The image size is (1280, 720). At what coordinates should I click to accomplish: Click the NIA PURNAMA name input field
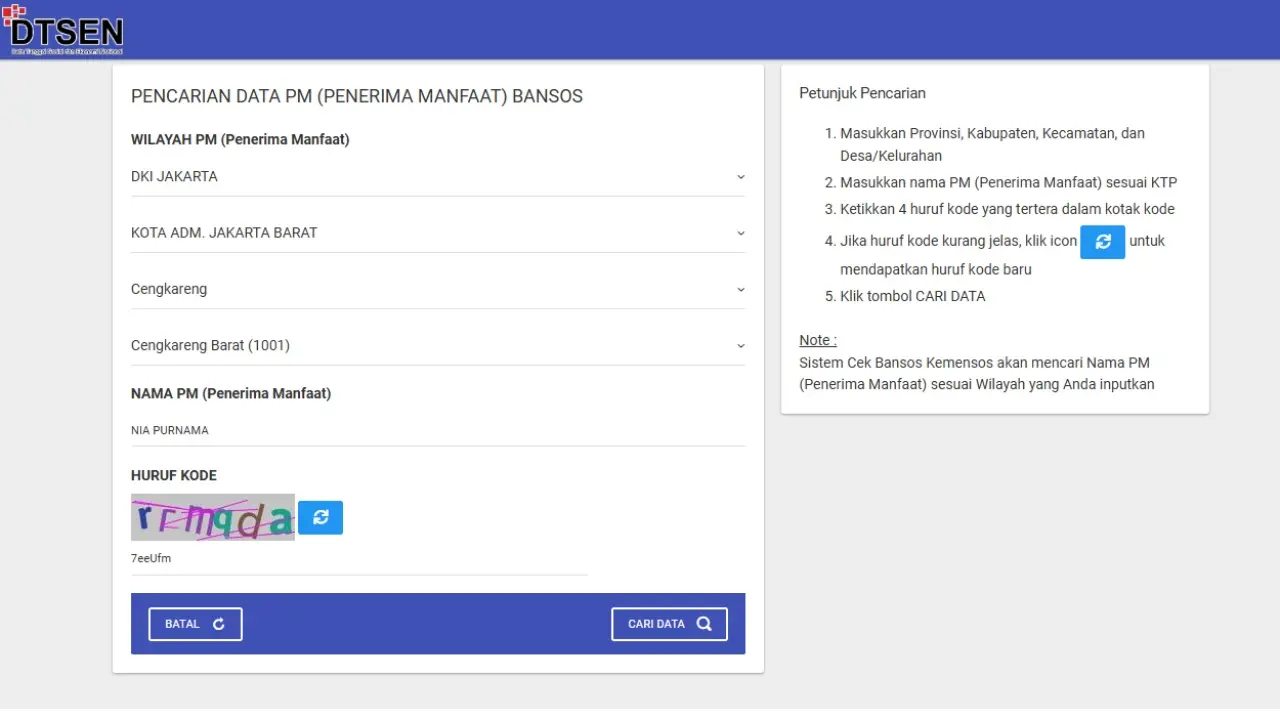[438, 431]
